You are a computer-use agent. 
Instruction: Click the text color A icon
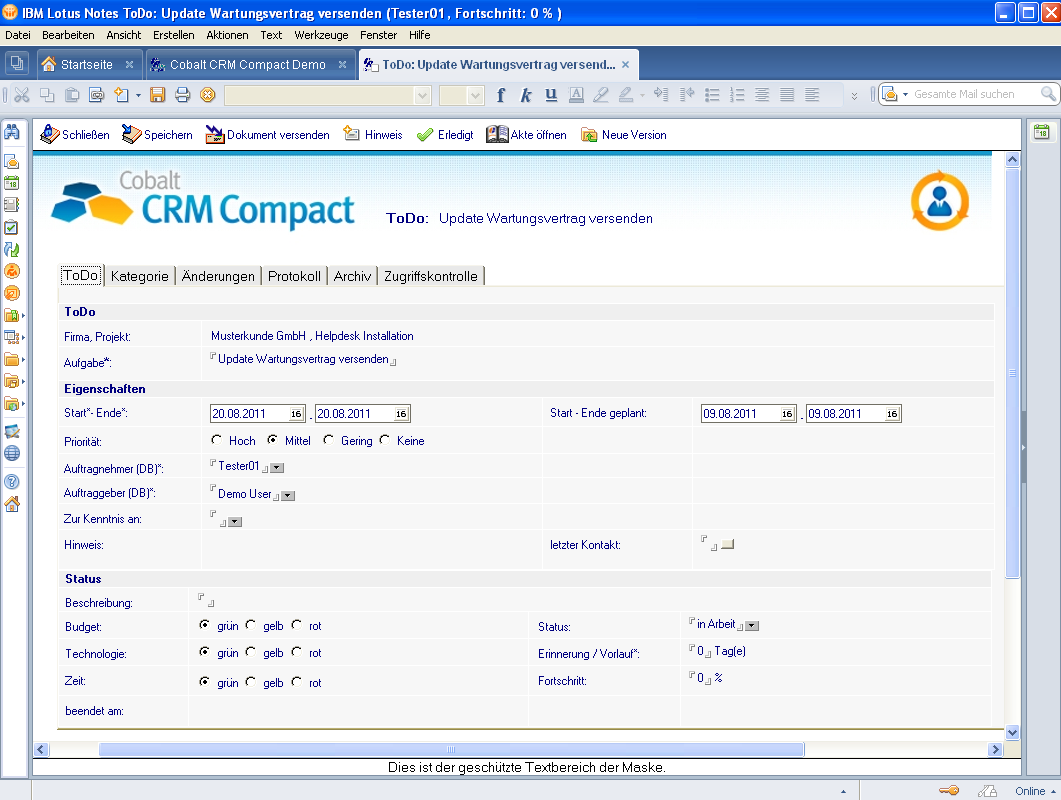click(x=577, y=95)
